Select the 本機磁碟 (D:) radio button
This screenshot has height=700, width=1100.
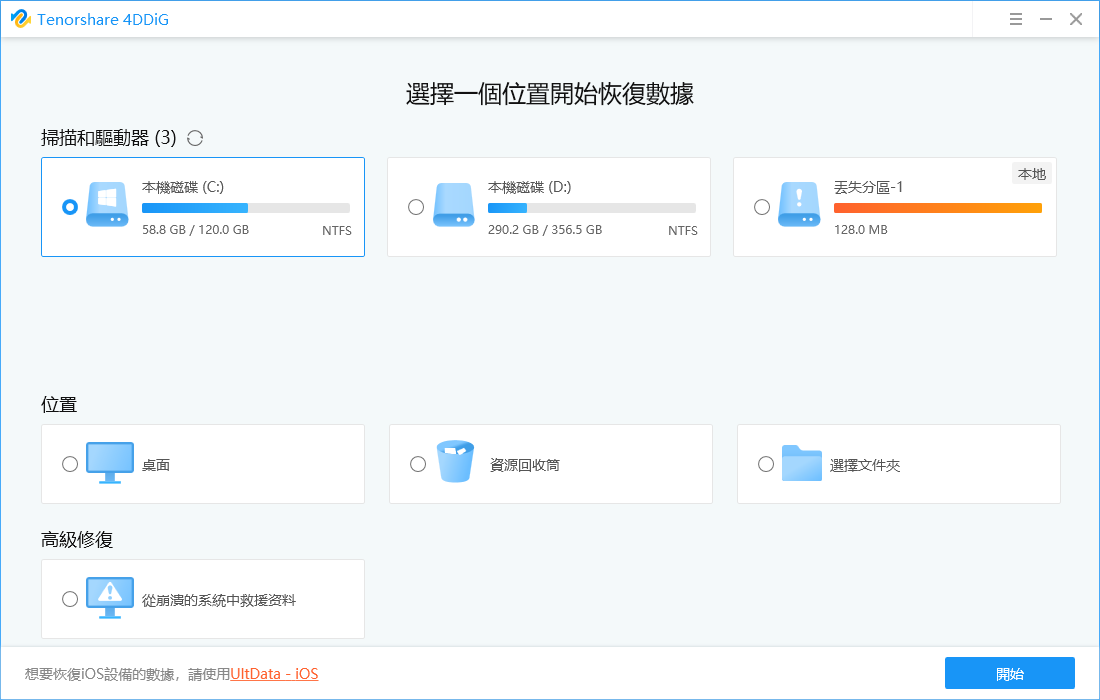(416, 207)
